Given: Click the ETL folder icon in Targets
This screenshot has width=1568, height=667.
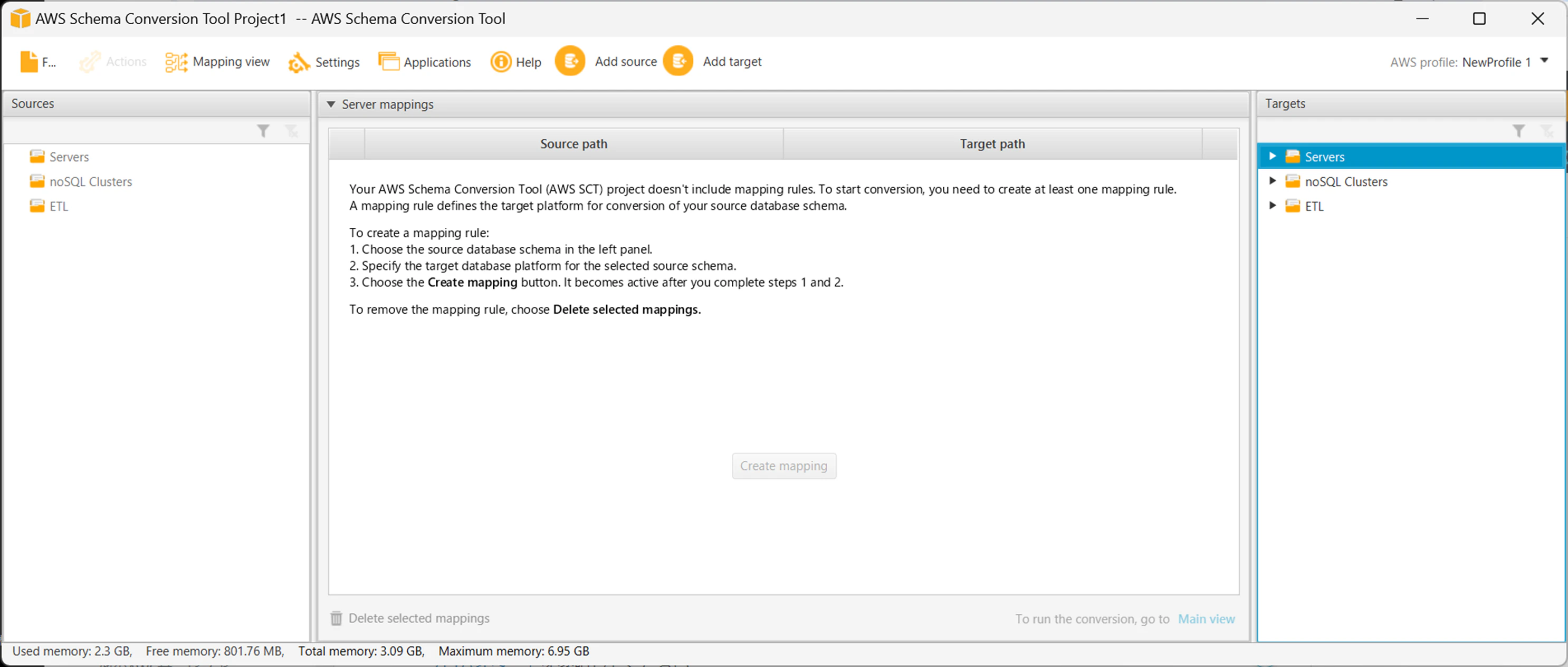Looking at the screenshot, I should (1293, 206).
